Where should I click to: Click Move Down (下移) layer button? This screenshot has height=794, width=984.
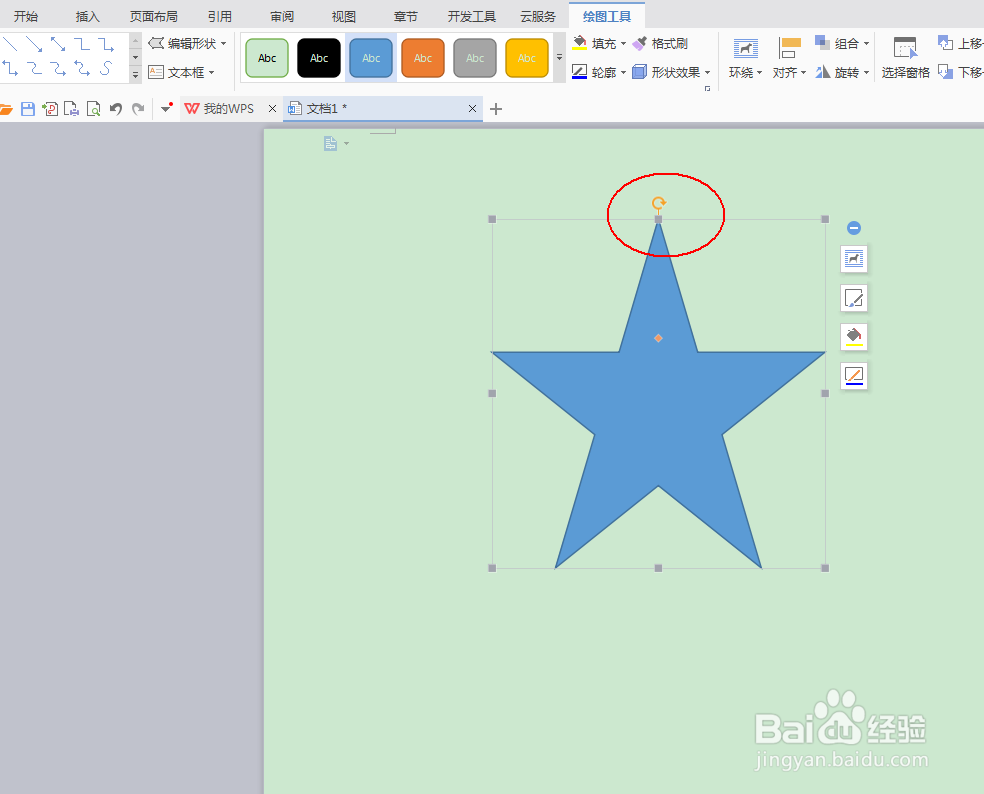click(x=960, y=72)
